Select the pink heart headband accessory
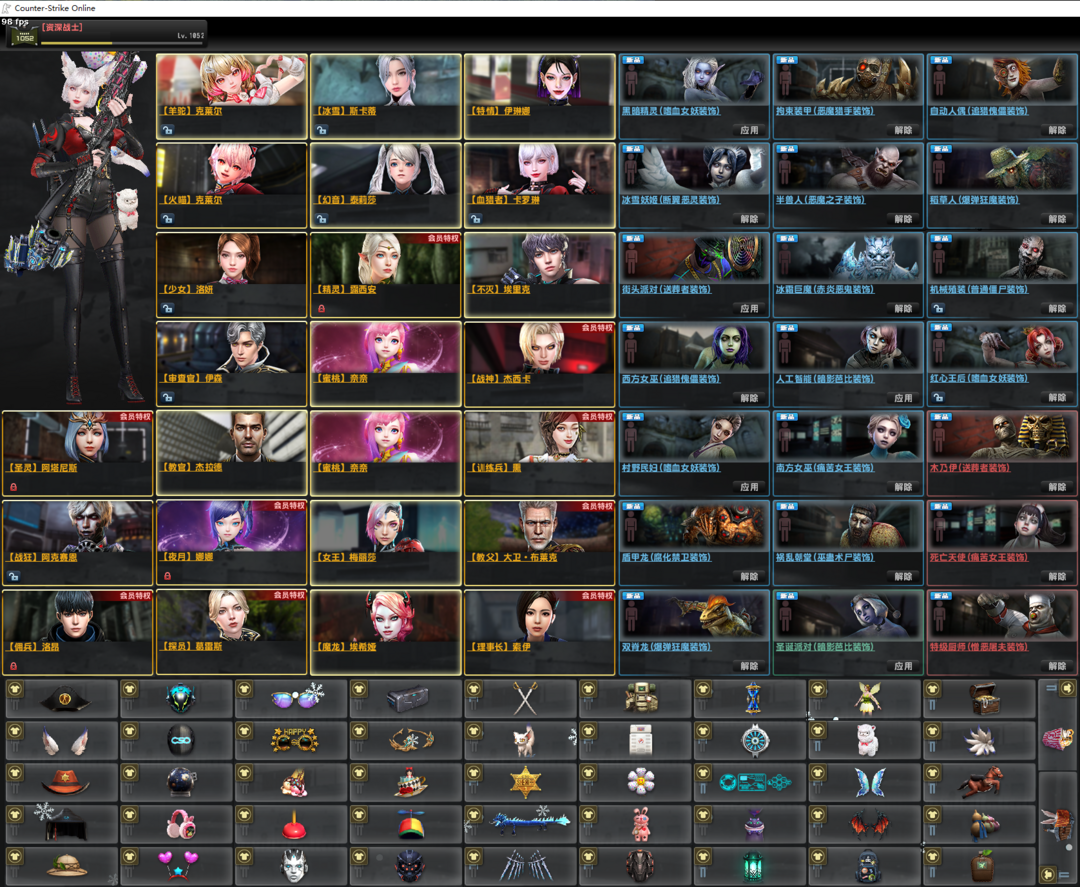The height and width of the screenshot is (887, 1080). coord(178,864)
